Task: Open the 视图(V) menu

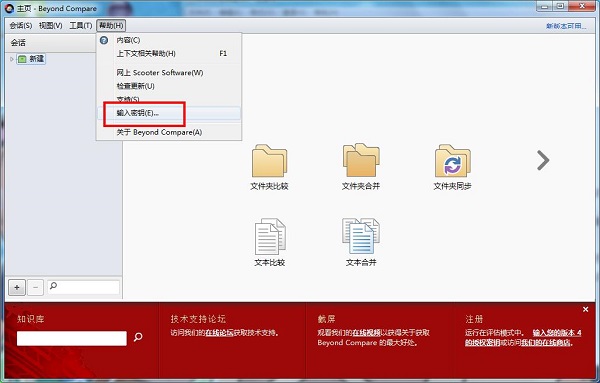Action: 51,26
